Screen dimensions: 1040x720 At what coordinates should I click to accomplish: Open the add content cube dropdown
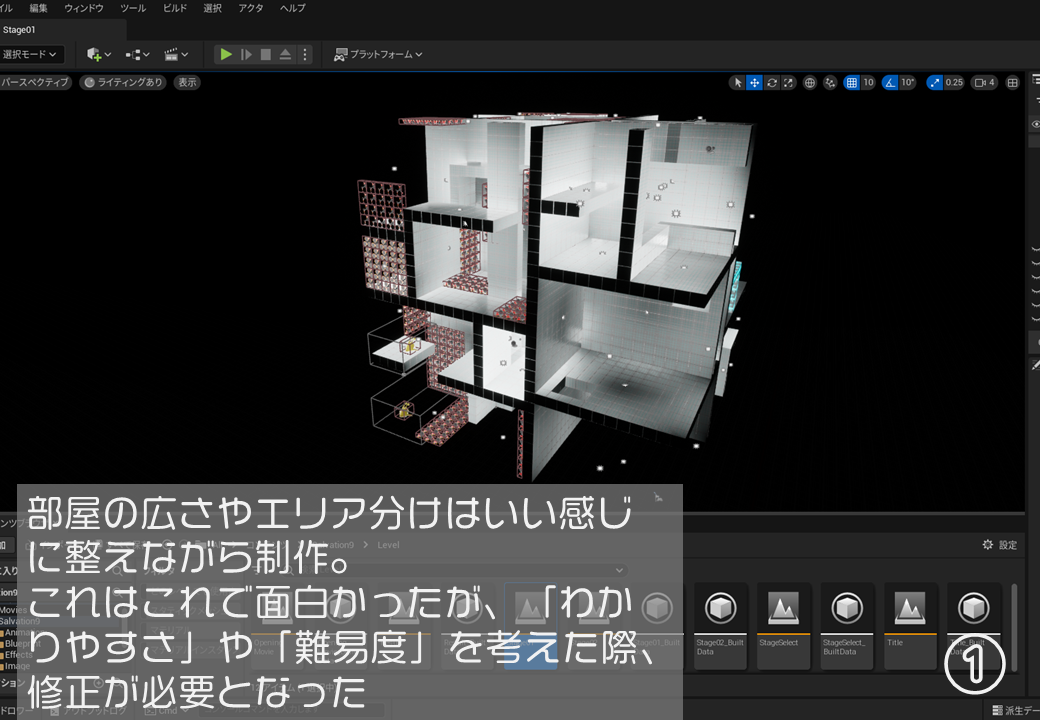click(98, 54)
